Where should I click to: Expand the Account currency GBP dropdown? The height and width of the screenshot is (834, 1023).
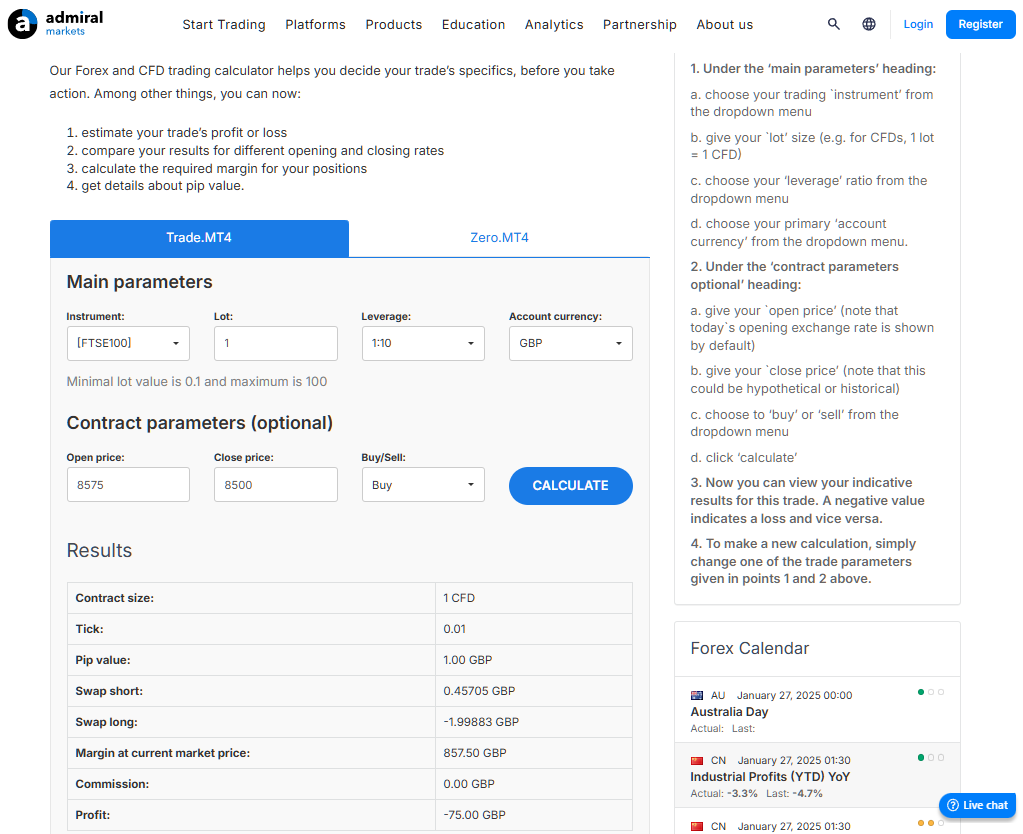(570, 343)
